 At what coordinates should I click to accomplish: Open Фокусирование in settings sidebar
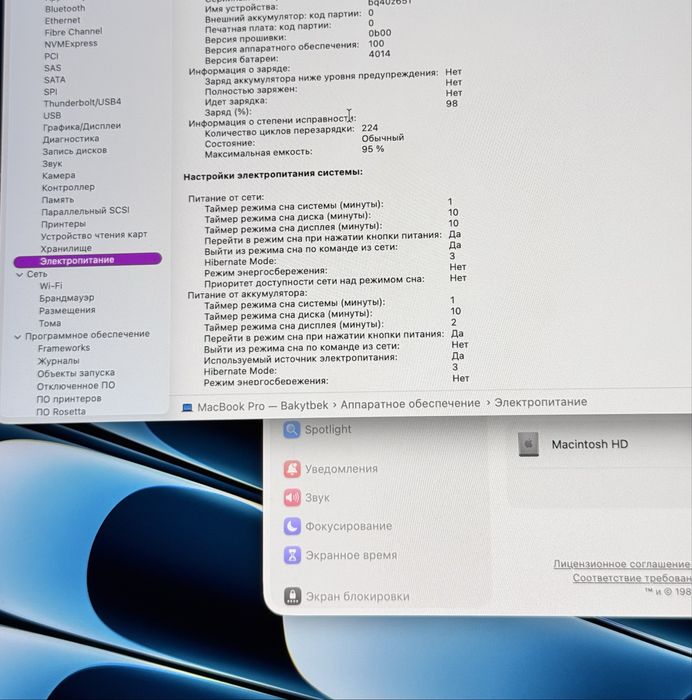click(x=349, y=526)
